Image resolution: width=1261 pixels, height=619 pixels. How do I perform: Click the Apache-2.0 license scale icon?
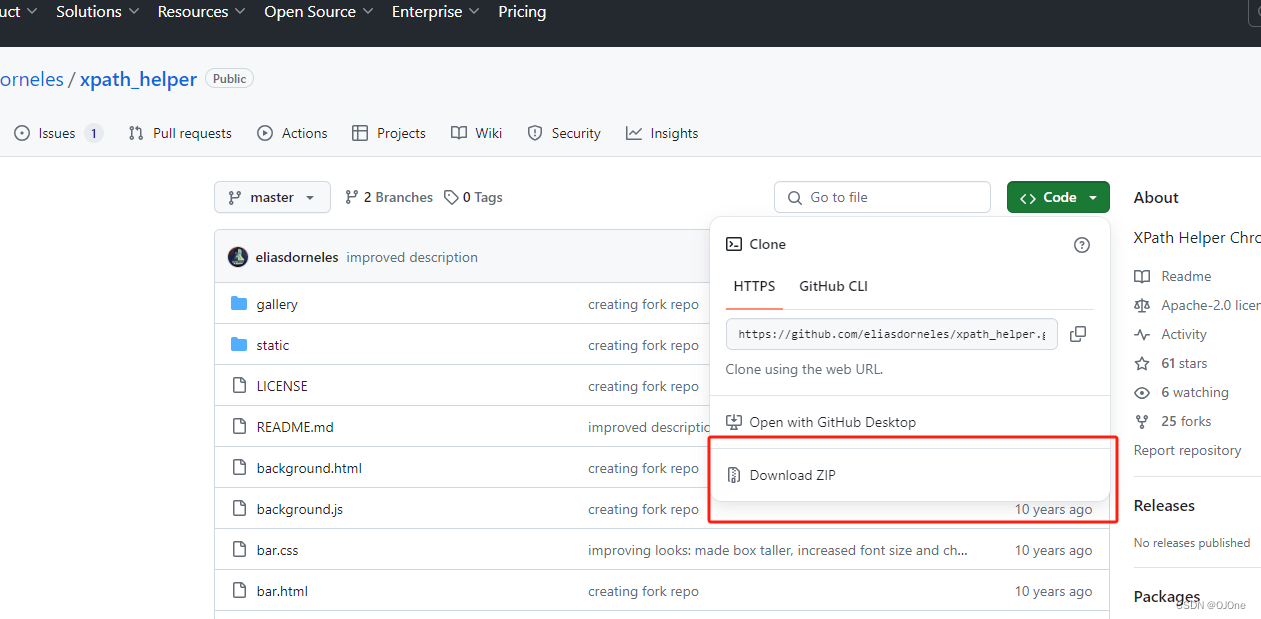coord(1142,305)
